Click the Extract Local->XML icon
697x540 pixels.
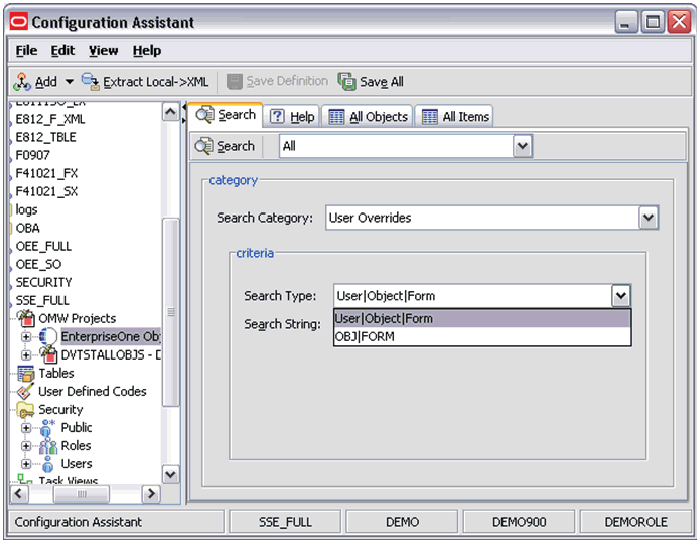point(90,82)
